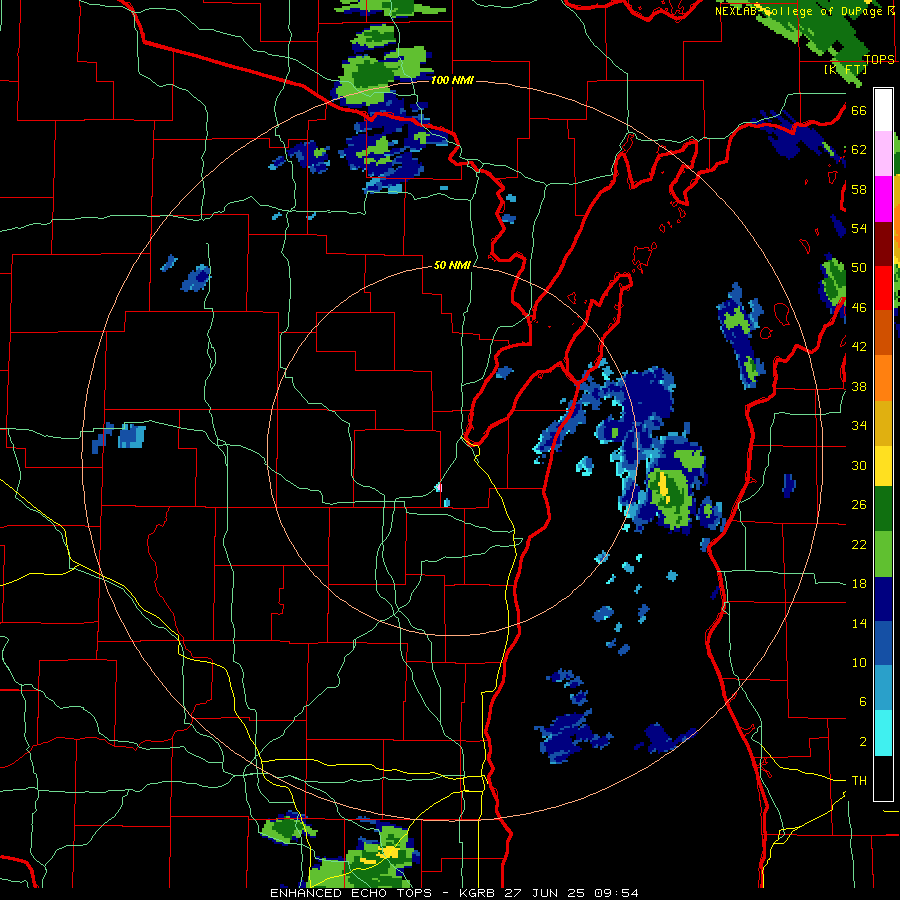Click the legend value 2
The height and width of the screenshot is (900, 900).
tap(863, 741)
